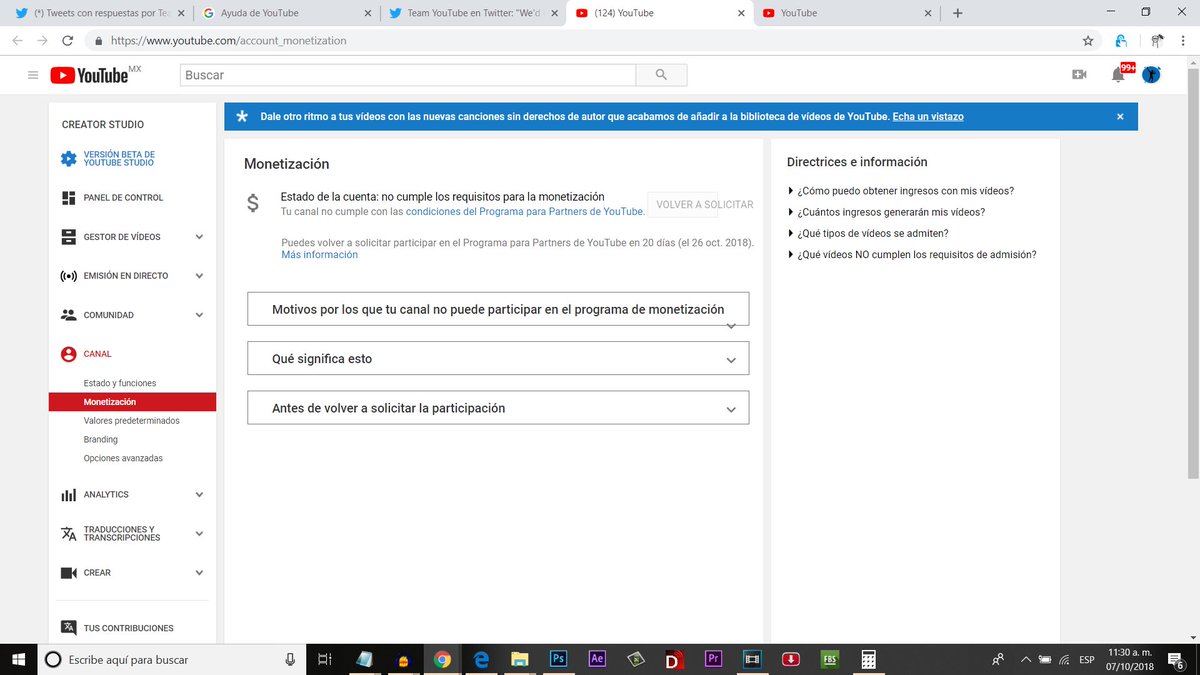Click the YouTube Studio beta gear icon

68,159
